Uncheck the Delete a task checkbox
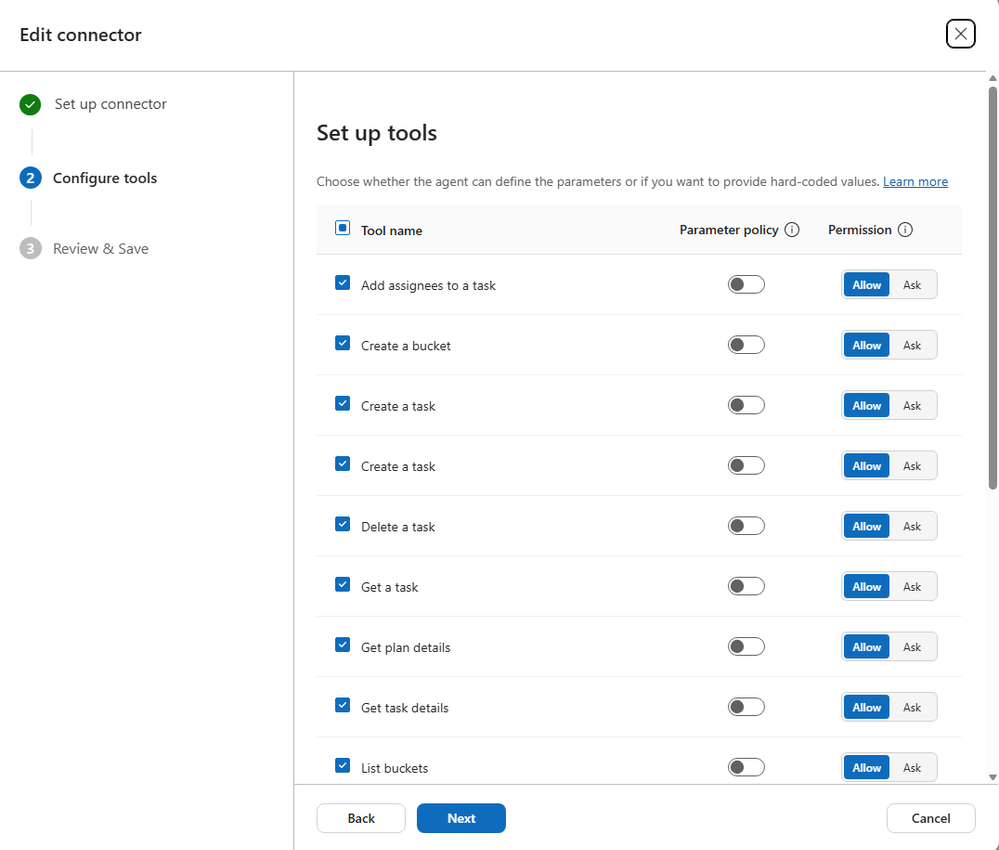999x850 pixels. pos(342,524)
